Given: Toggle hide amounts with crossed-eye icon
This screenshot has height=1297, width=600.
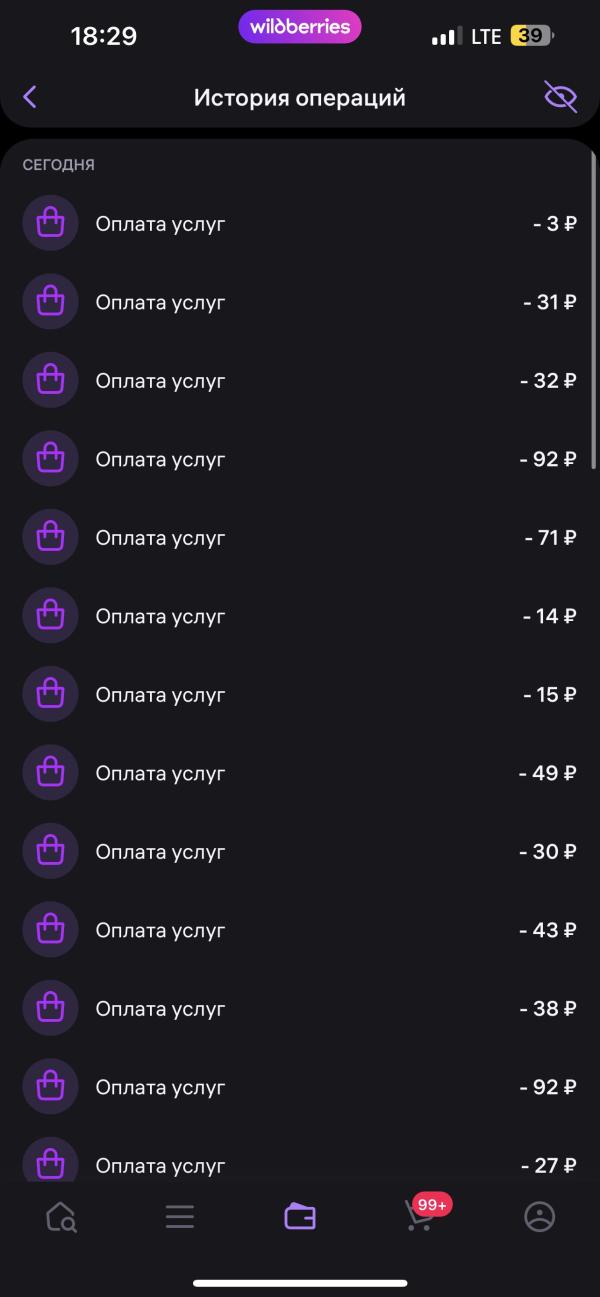Looking at the screenshot, I should [x=560, y=97].
